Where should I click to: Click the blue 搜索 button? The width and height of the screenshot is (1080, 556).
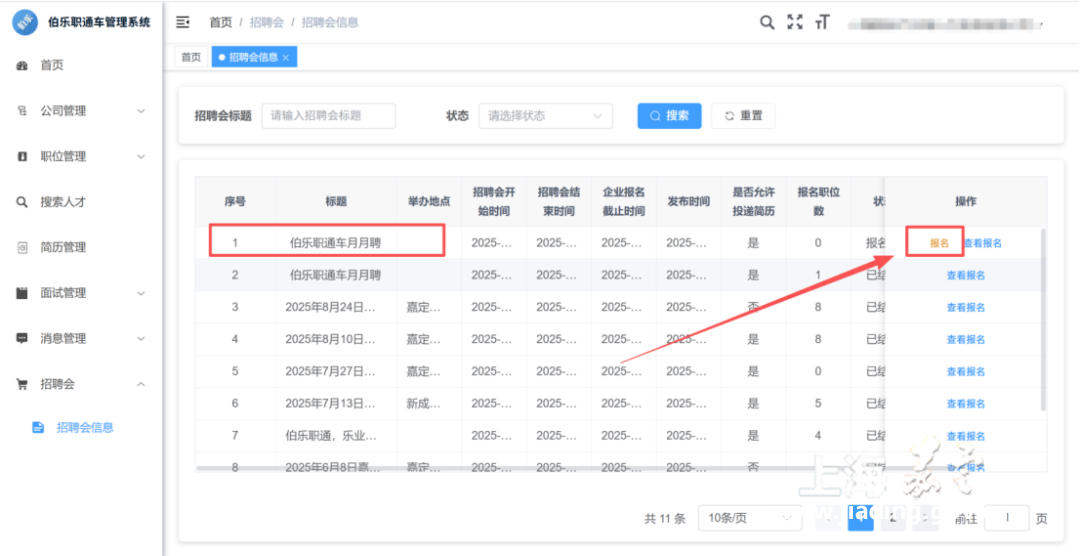(669, 116)
